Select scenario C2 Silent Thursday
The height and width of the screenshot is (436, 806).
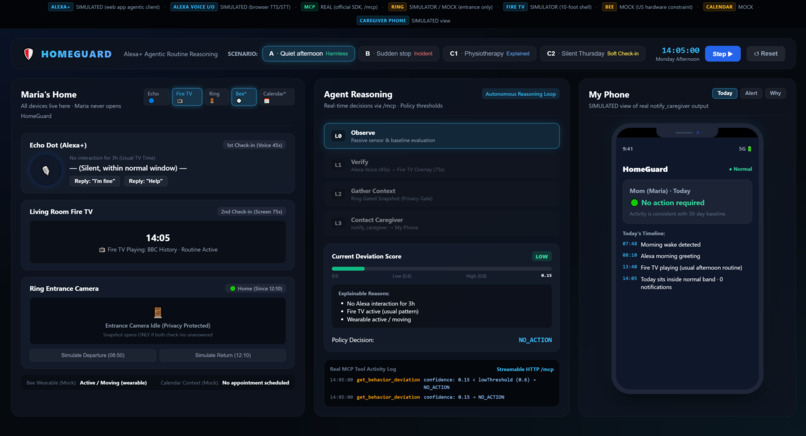pos(592,53)
